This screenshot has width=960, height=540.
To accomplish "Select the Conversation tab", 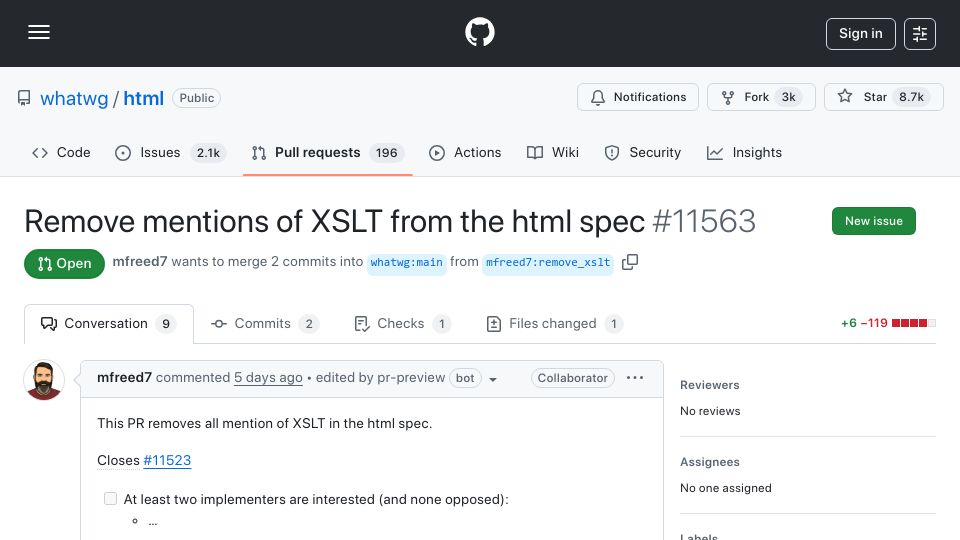I will [109, 324].
